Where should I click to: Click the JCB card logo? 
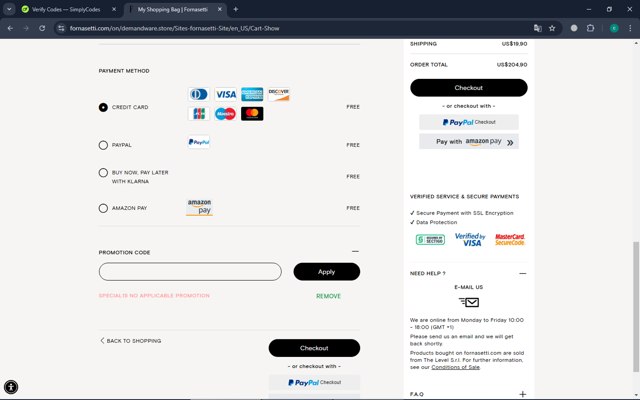coord(199,114)
